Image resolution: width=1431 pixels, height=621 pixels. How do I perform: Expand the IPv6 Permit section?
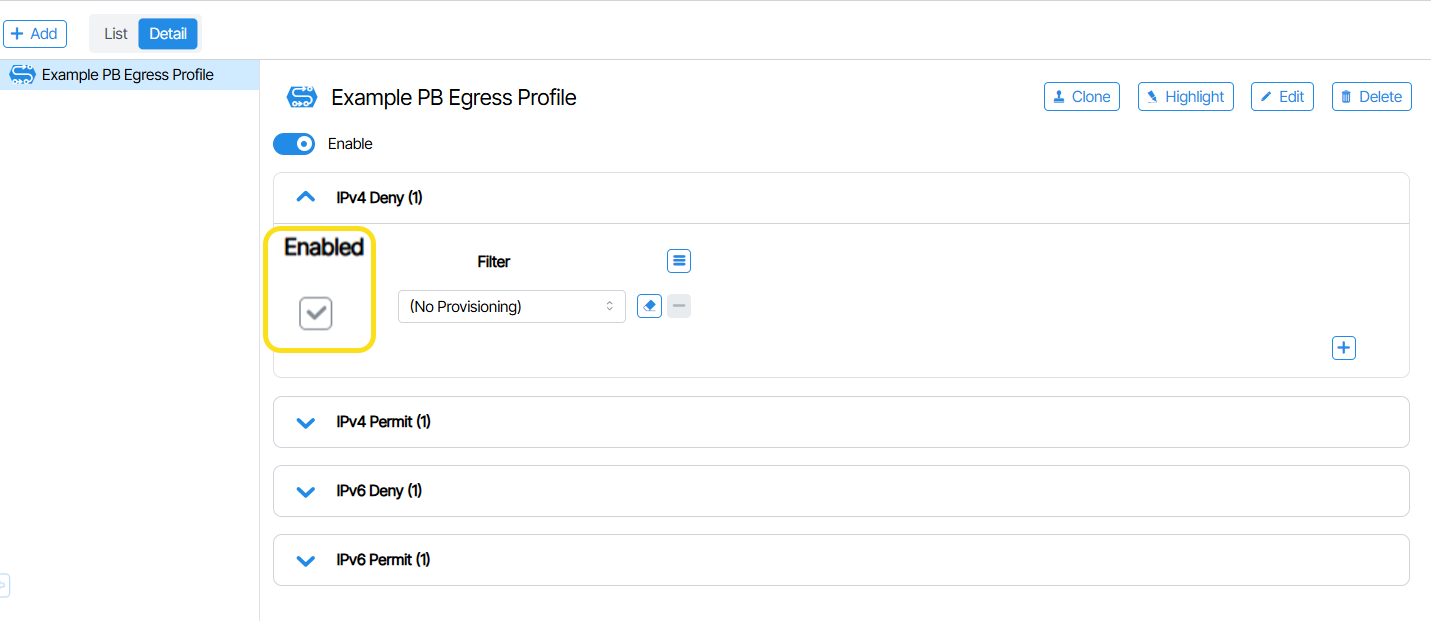coord(306,560)
